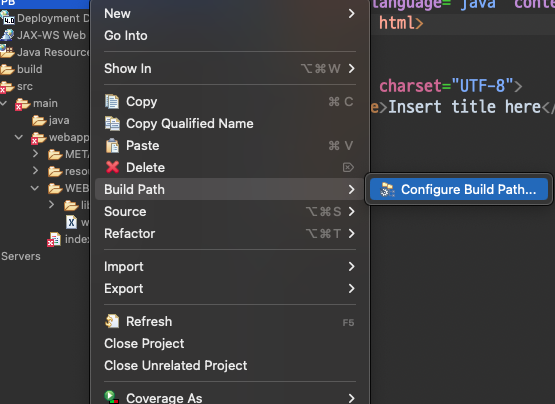Open the Export submenu
555x404 pixels.
tap(229, 288)
